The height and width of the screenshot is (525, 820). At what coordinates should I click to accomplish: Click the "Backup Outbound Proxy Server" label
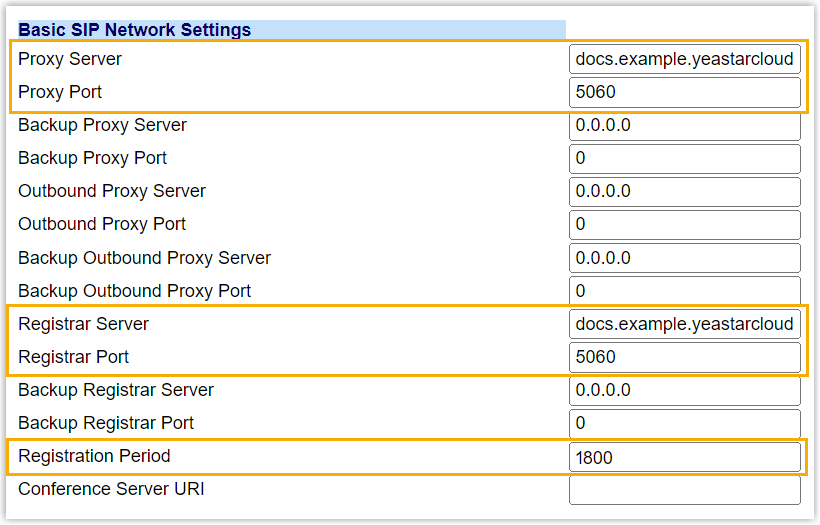[x=144, y=258]
